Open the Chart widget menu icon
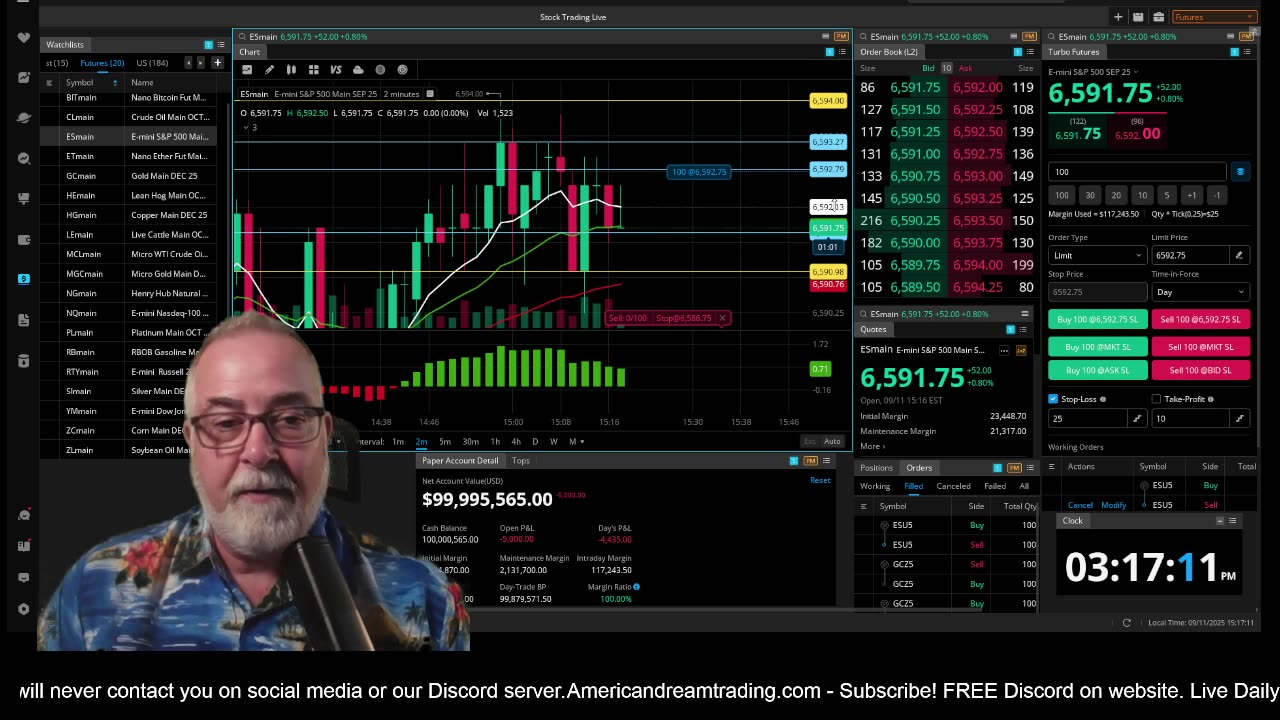The width and height of the screenshot is (1280, 720). pos(840,52)
